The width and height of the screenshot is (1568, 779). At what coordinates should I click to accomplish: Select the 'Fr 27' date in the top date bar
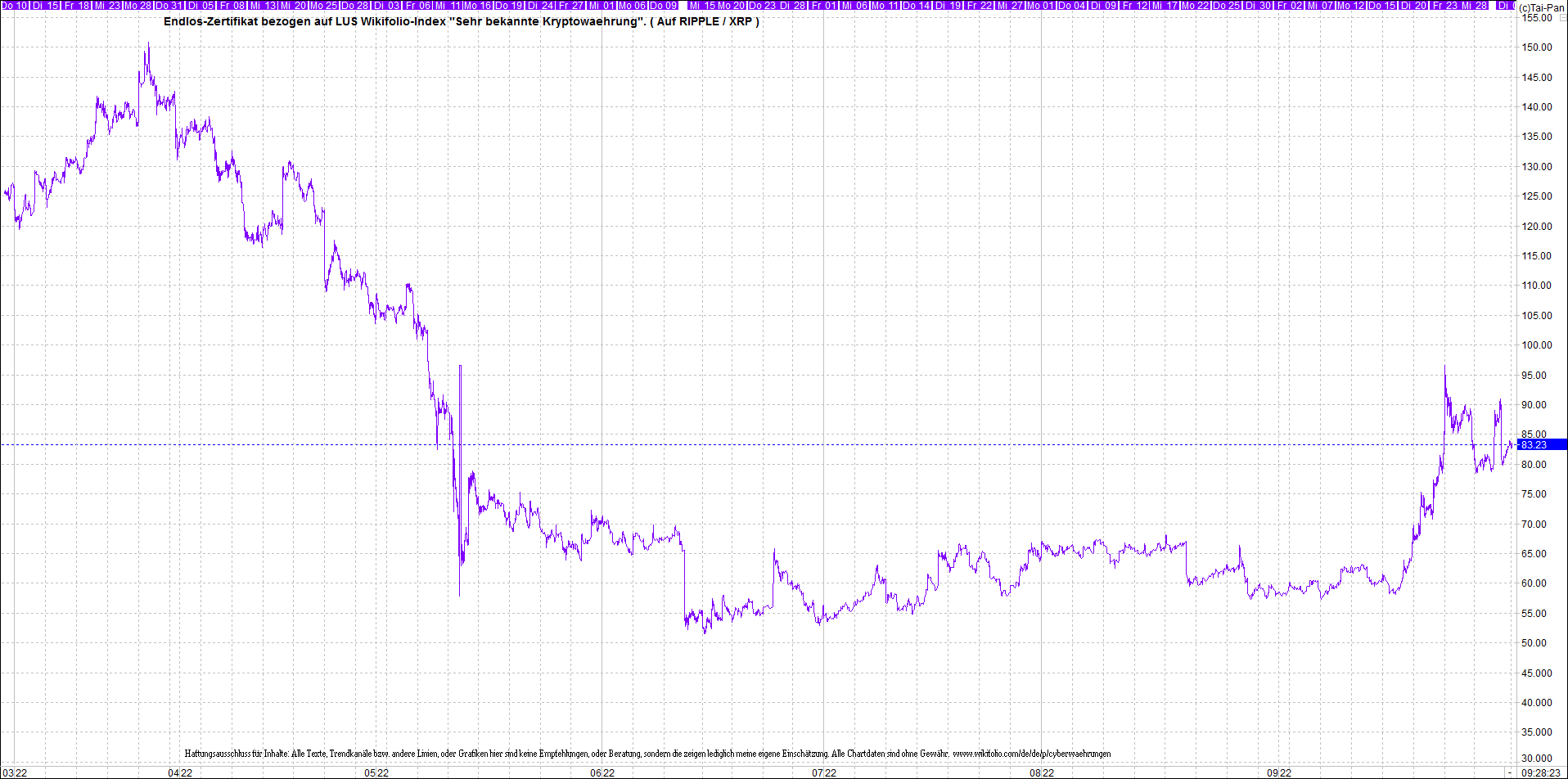tap(572, 5)
